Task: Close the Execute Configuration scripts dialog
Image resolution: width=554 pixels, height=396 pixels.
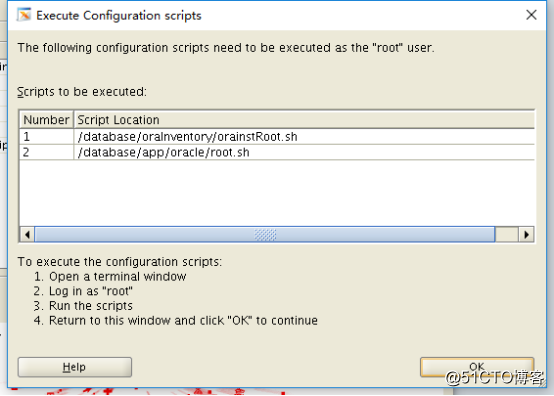Action: pos(531,15)
